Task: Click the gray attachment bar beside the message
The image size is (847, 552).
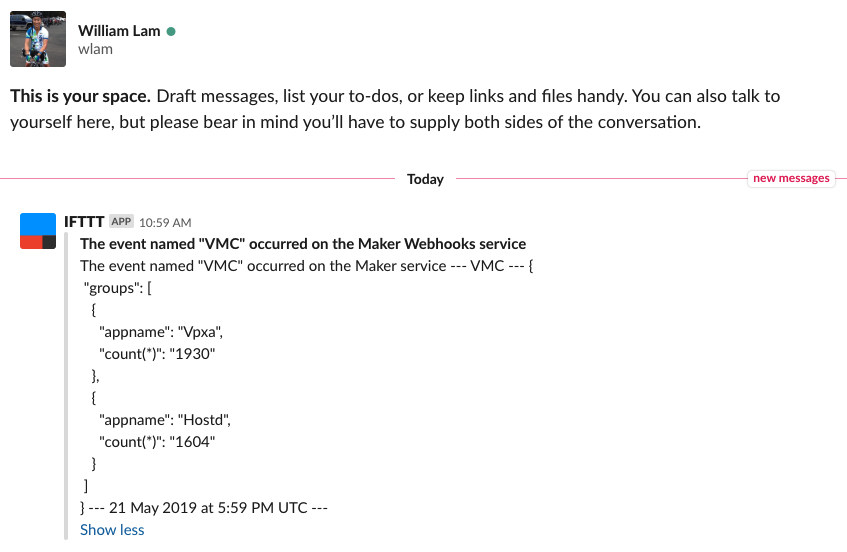Action: [x=68, y=385]
